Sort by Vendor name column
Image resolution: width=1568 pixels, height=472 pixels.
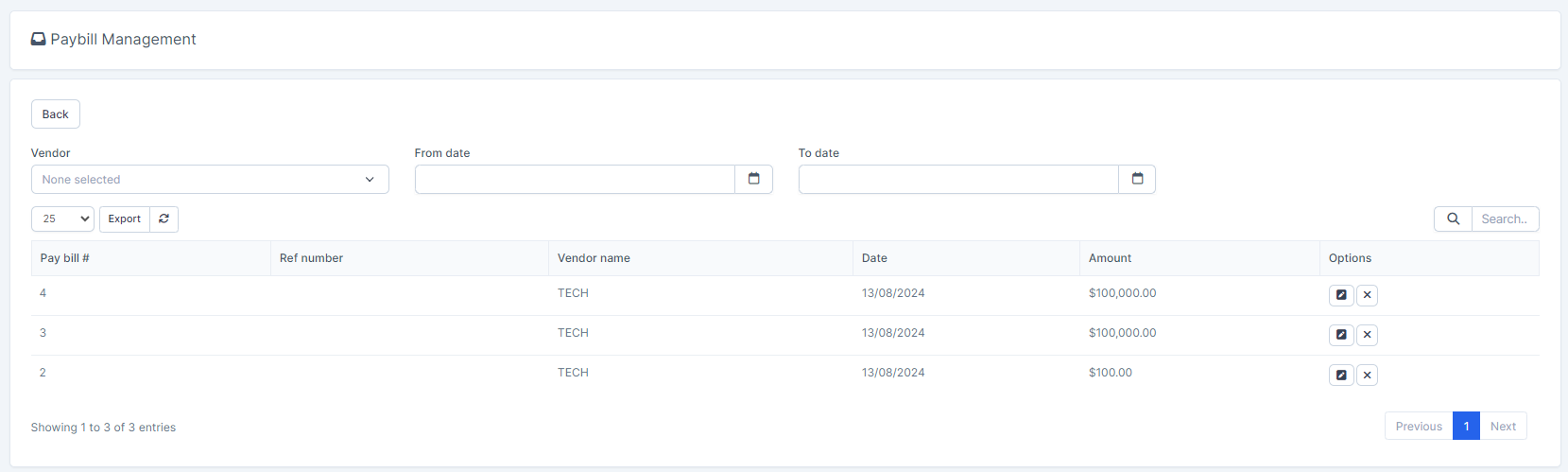click(x=700, y=258)
